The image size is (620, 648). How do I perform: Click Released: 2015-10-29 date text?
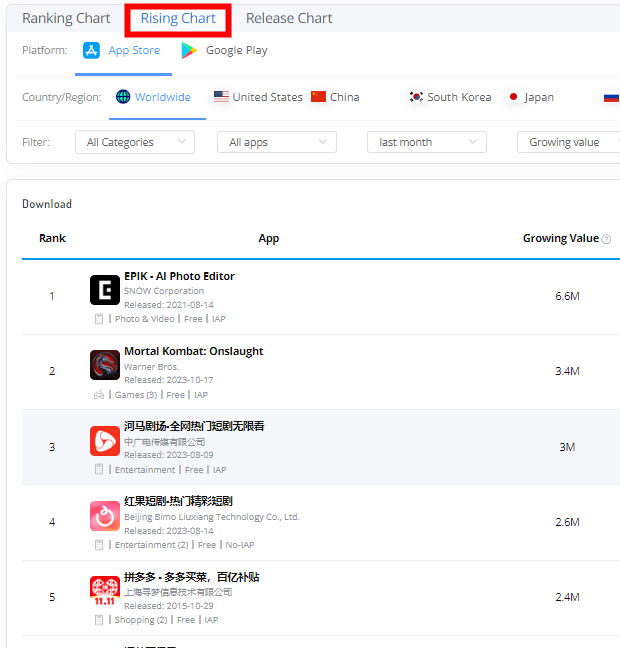(x=169, y=606)
